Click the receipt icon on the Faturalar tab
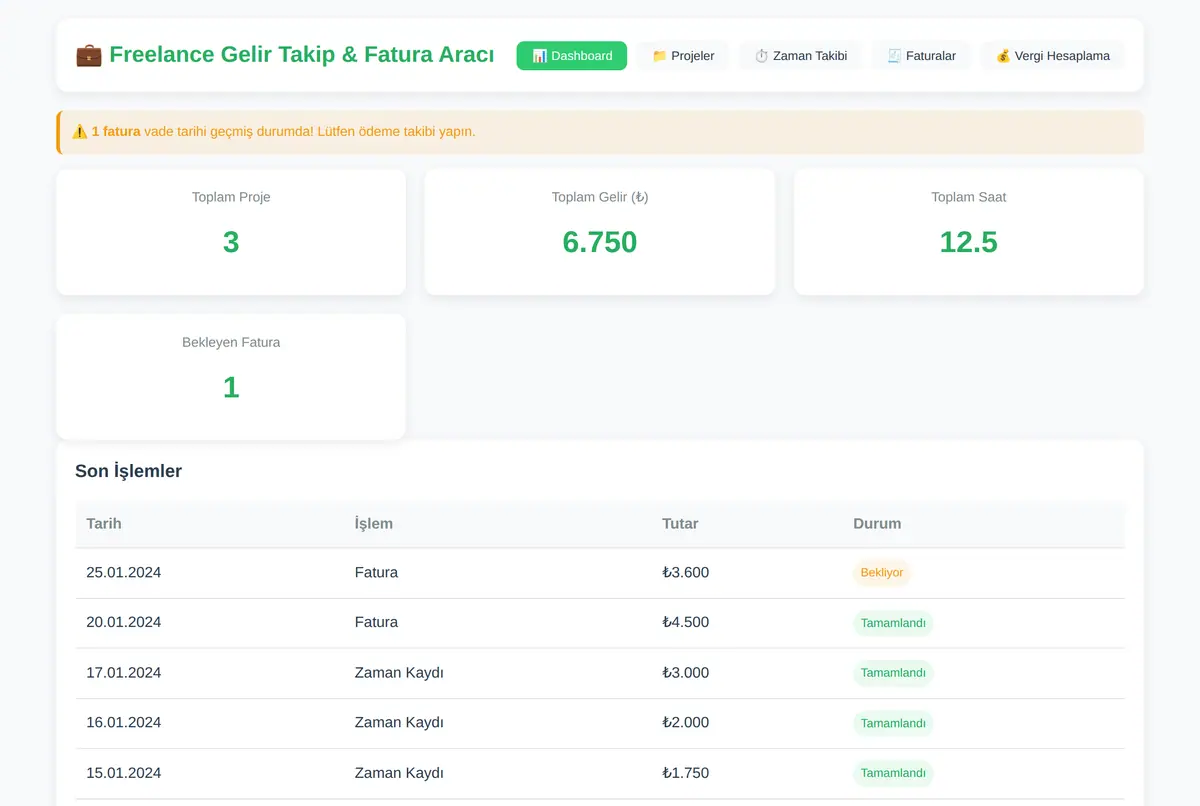This screenshot has height=806, width=1200. pos(894,56)
